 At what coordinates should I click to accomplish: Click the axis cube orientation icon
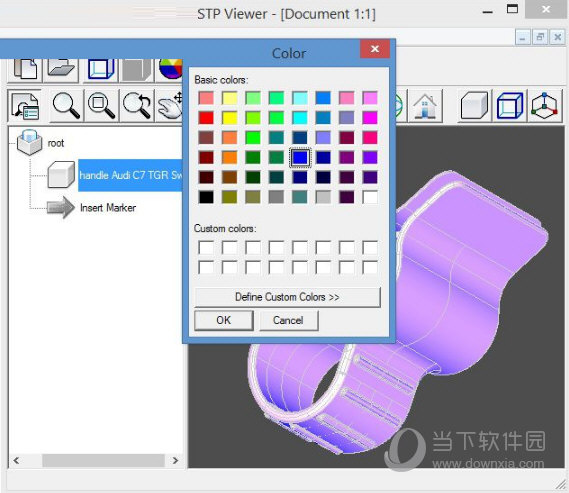click(544, 106)
